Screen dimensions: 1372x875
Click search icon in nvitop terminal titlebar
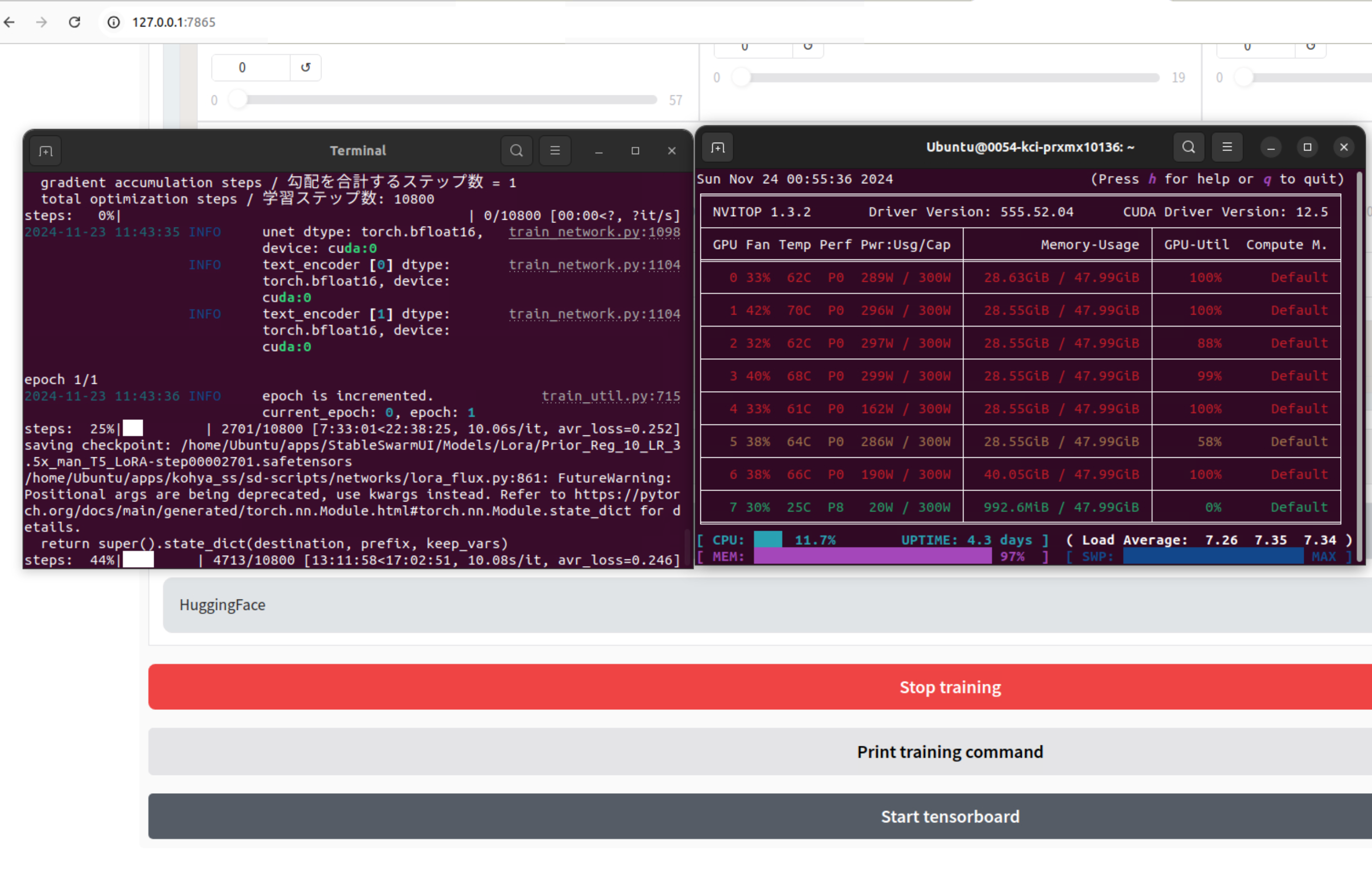point(1188,147)
